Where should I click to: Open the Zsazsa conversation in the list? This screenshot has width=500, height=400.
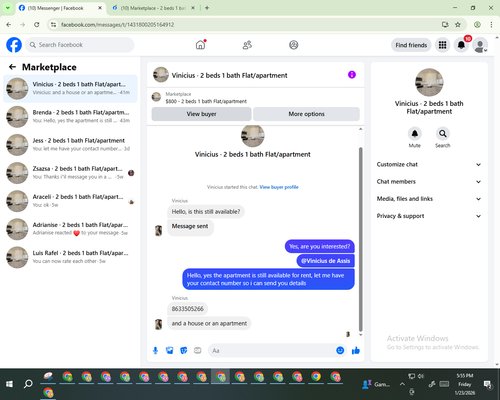(70, 173)
